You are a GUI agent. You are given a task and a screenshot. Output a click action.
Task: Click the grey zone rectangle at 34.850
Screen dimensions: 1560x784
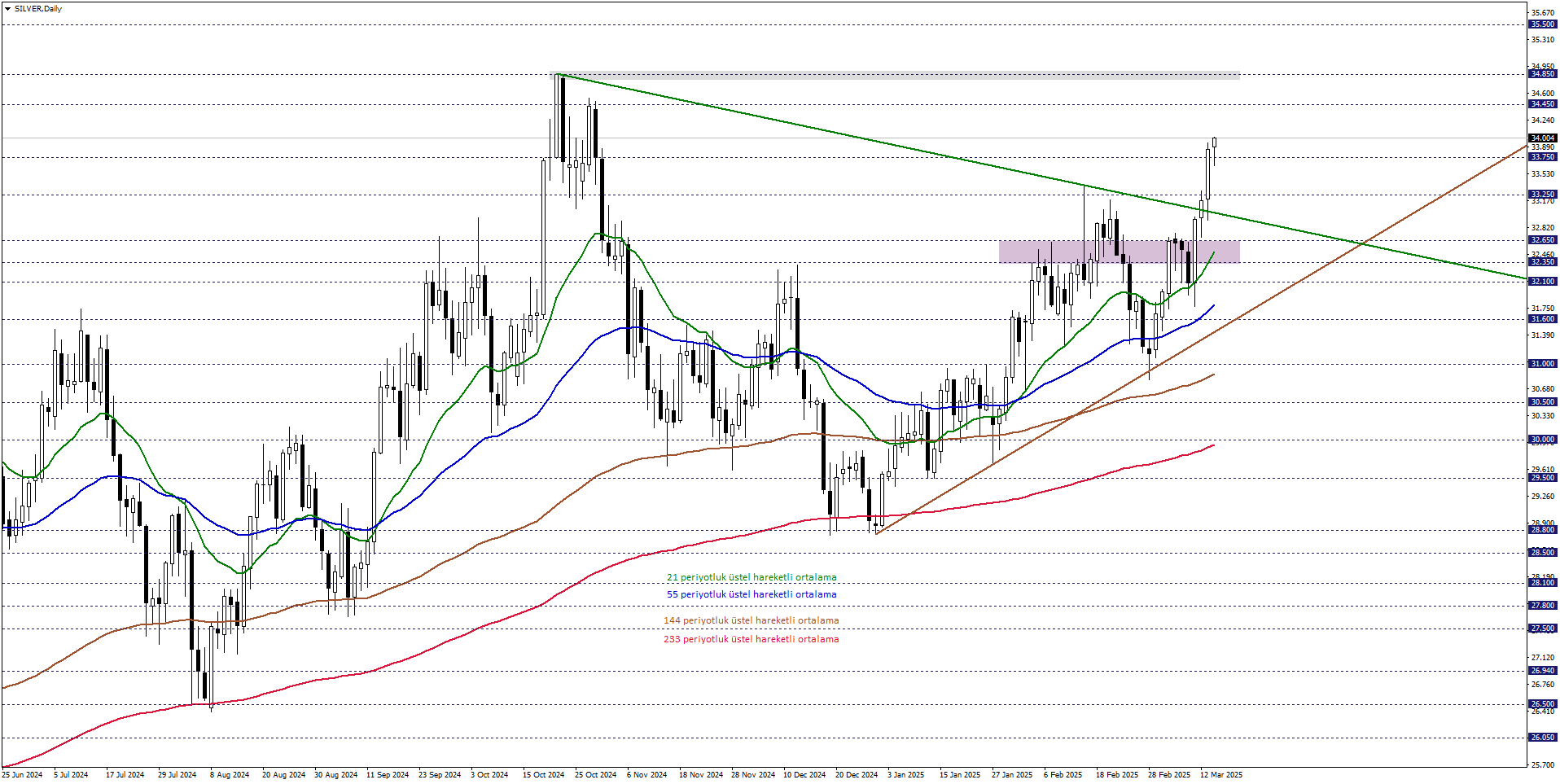point(896,75)
